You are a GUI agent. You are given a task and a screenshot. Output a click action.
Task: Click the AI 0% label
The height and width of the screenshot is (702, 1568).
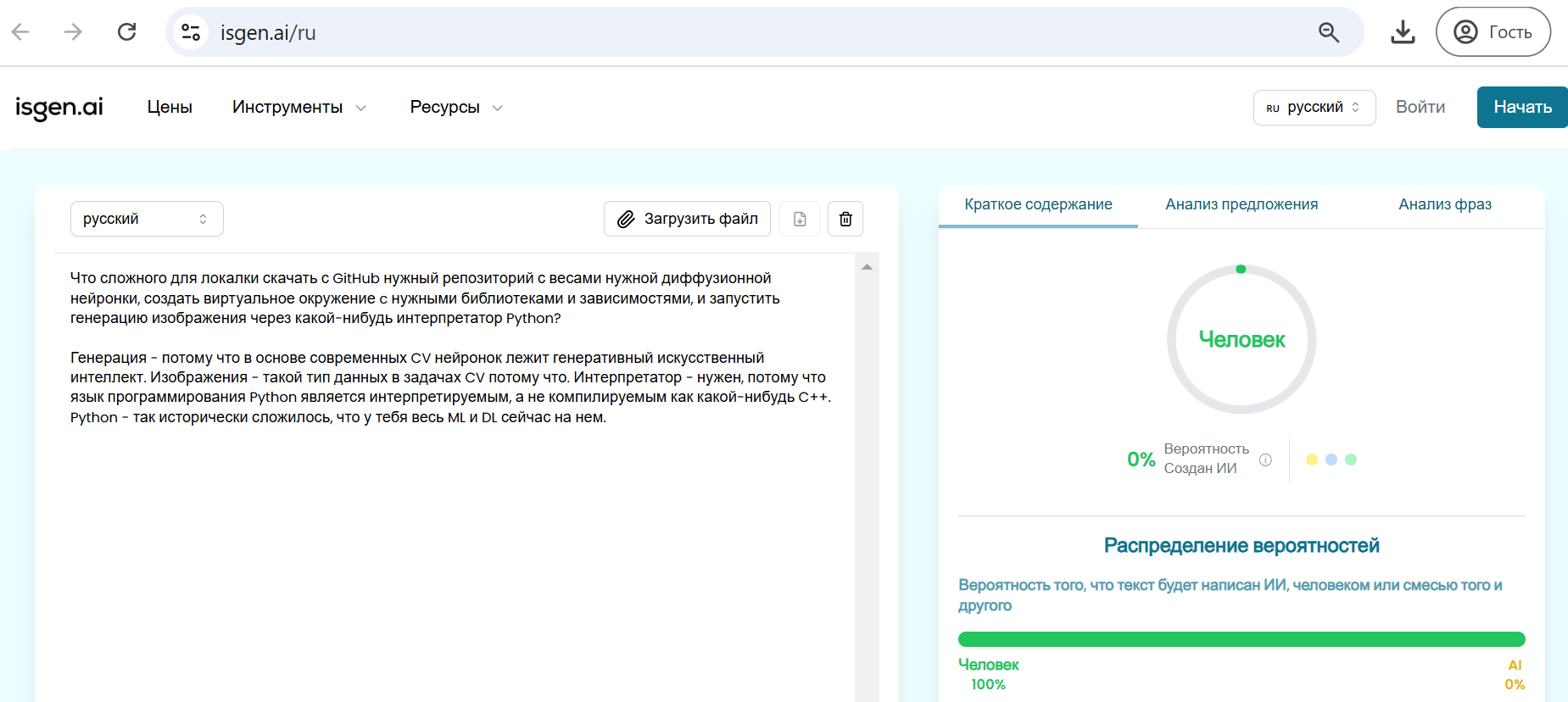[x=1515, y=674]
